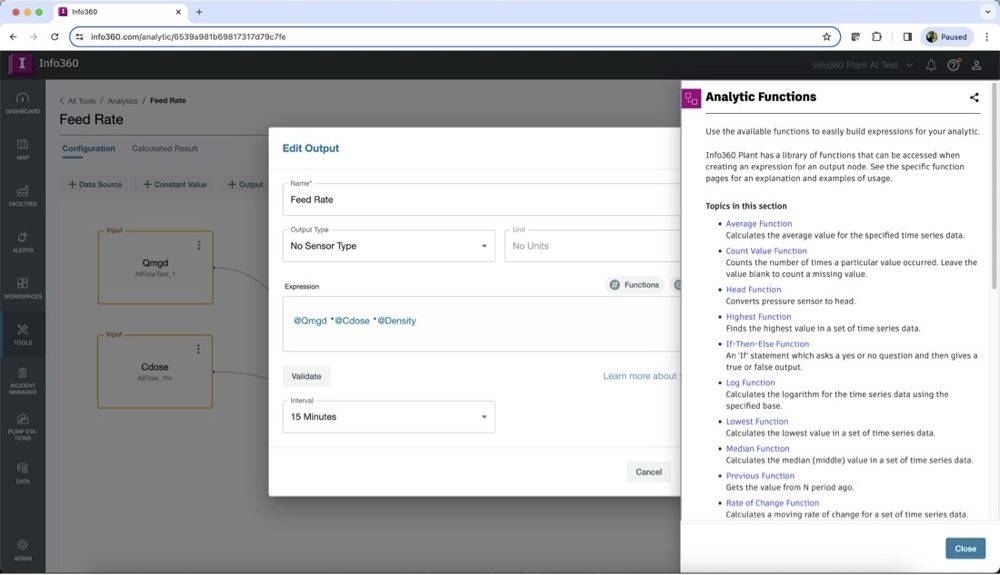Select the Cdose input node
This screenshot has width=1000, height=575.
click(155, 372)
